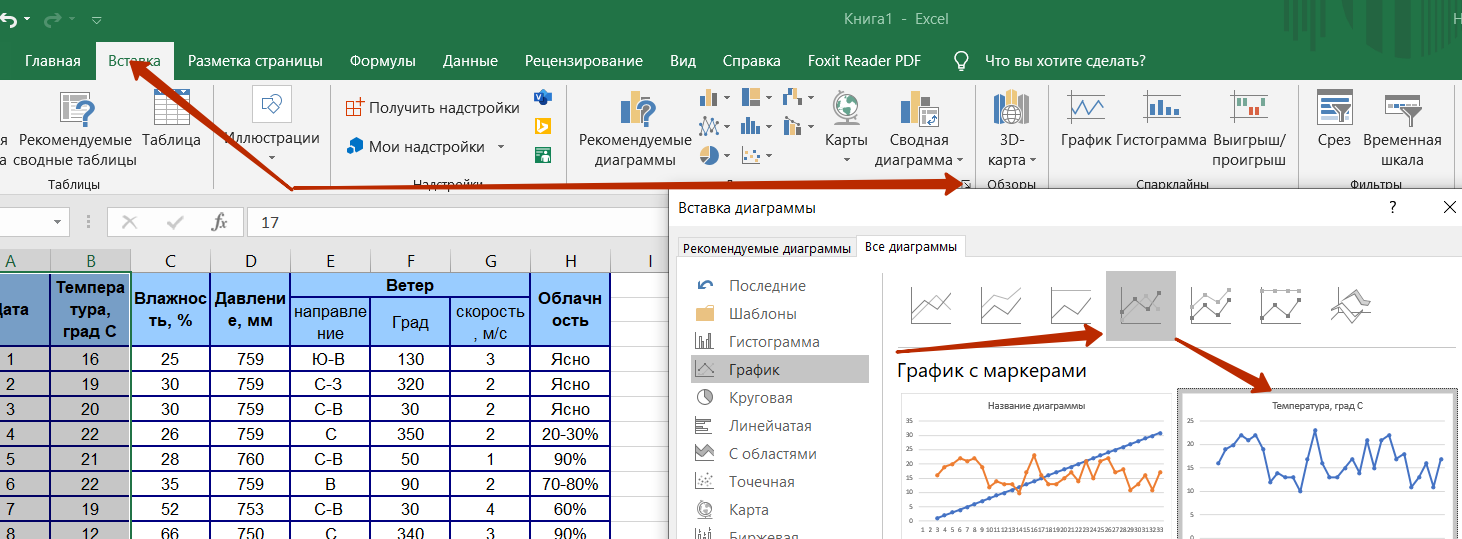
Task: Click the 3D Map (3D-карта) icon
Action: [1011, 108]
